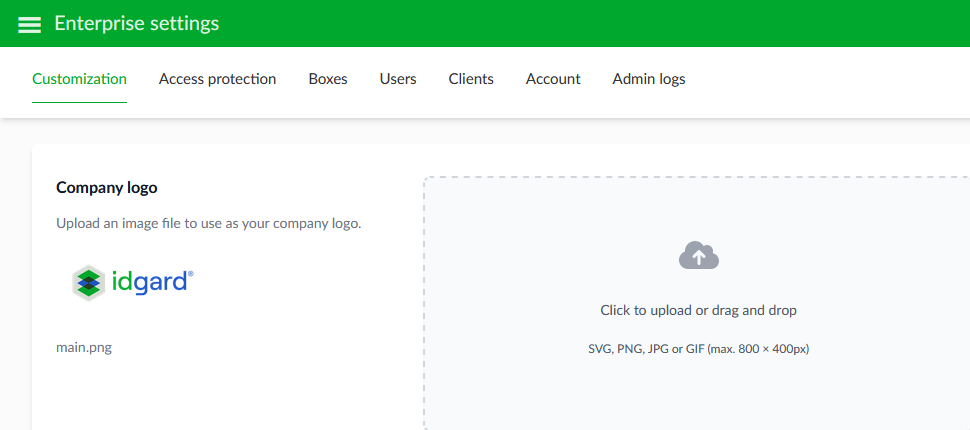Viewport: 970px width, 430px height.
Task: Click the Company logo section heading
Action: tap(106, 187)
